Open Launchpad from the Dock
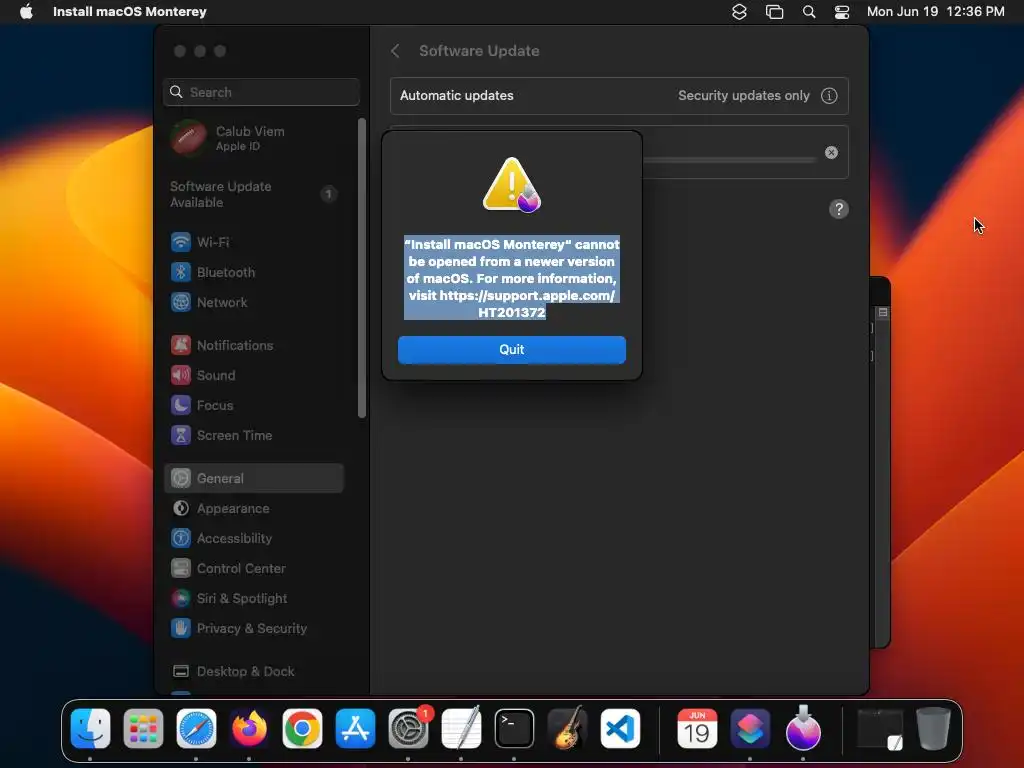The width and height of the screenshot is (1024, 768). coord(143,728)
